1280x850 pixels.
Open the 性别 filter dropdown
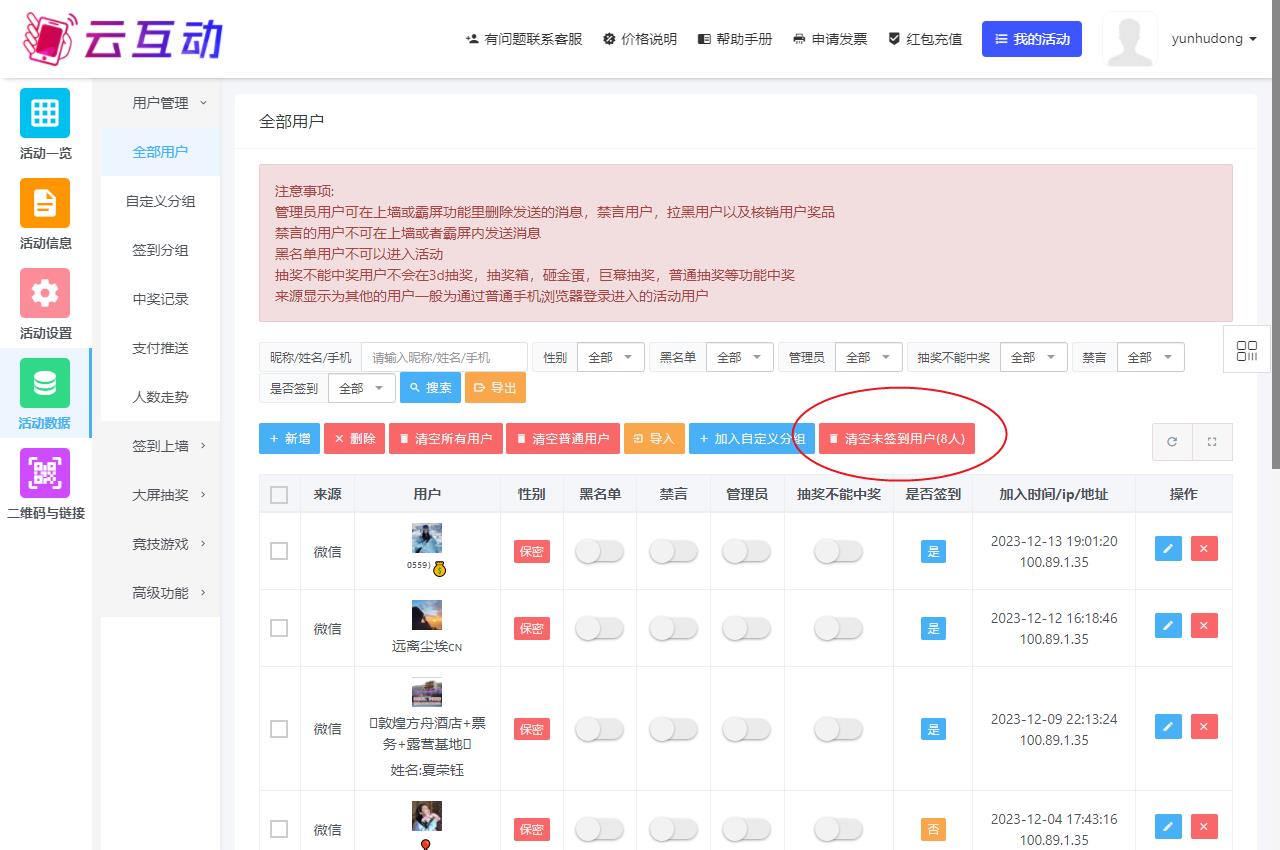tap(610, 357)
